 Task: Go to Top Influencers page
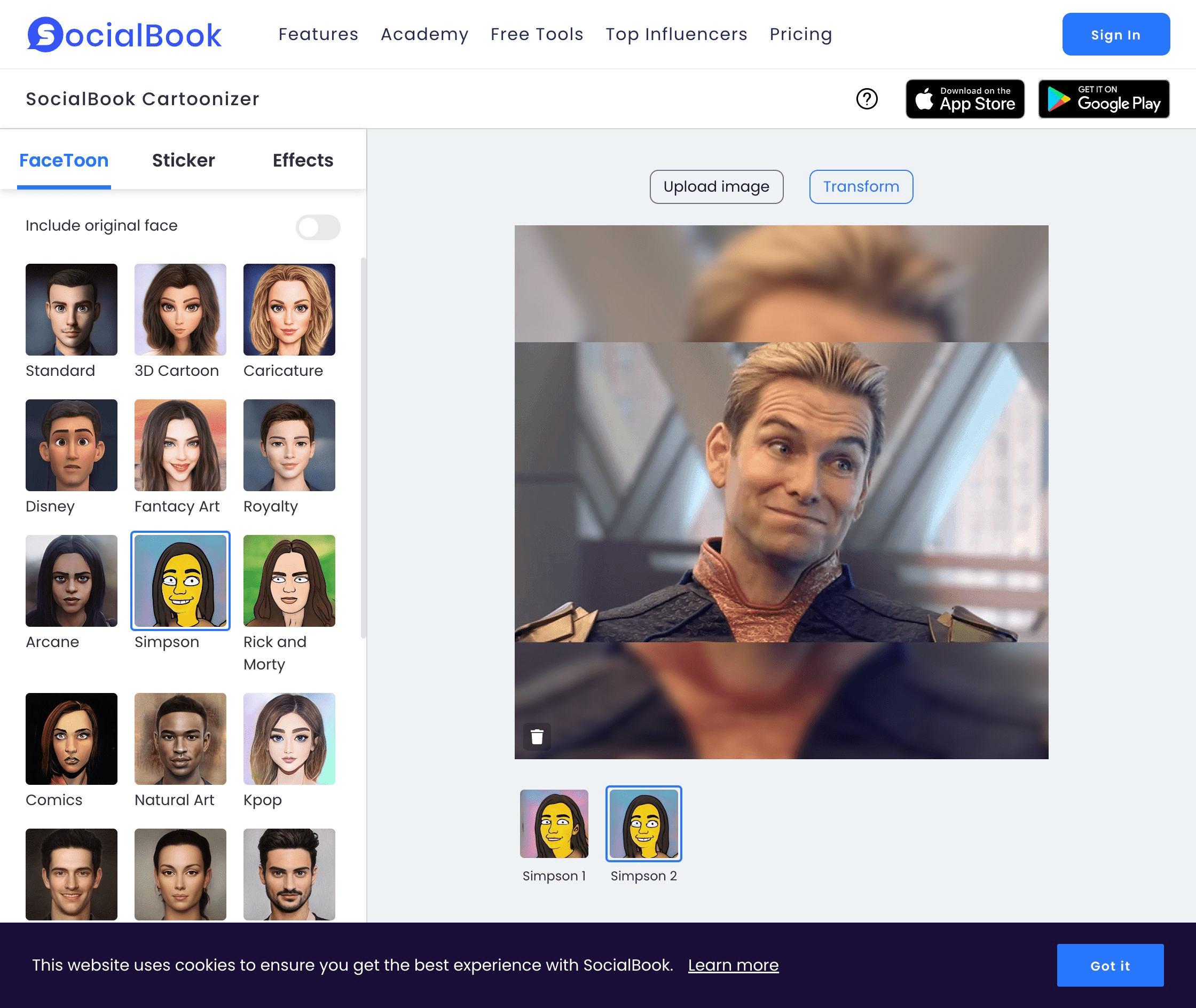pyautogui.click(x=676, y=34)
